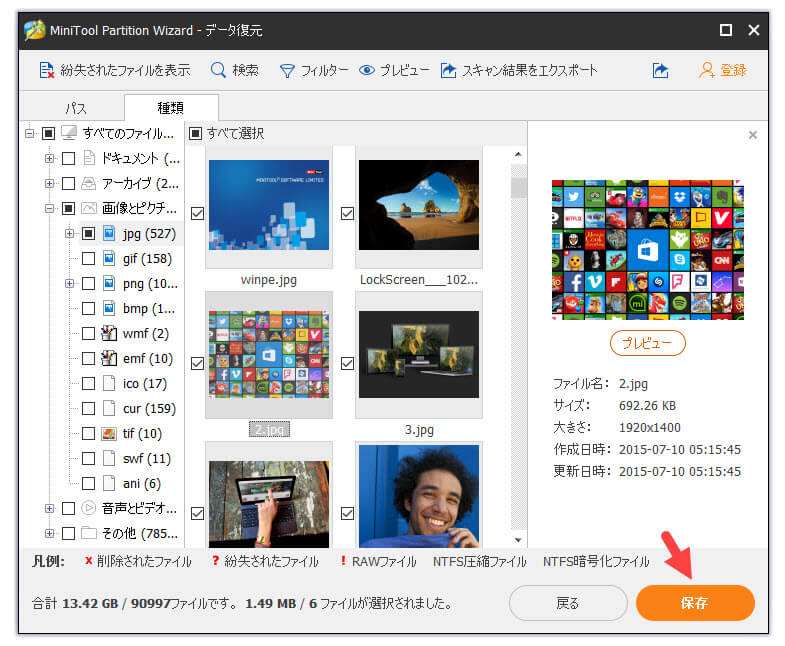This screenshot has width=785, height=646.
Task: Expand the jpg (527) node
Action: click(69, 233)
